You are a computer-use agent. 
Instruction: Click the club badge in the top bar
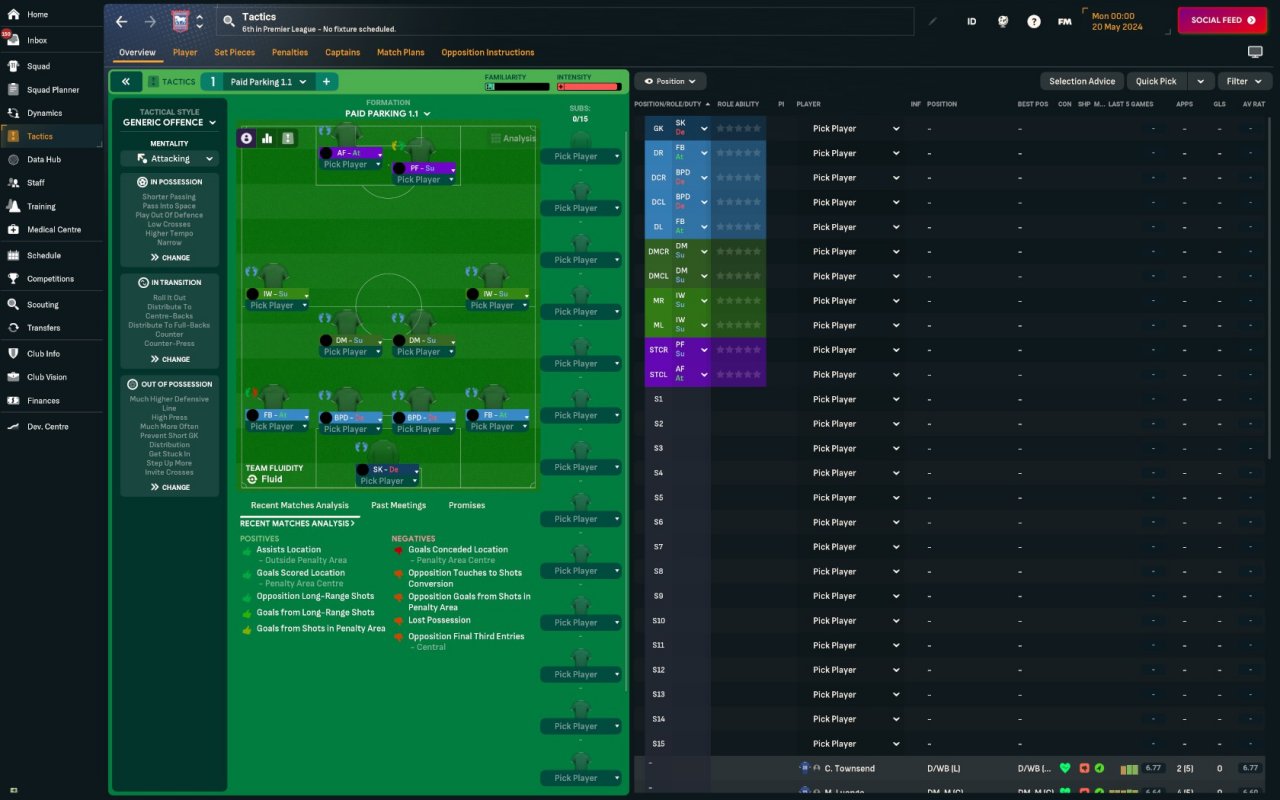(180, 21)
